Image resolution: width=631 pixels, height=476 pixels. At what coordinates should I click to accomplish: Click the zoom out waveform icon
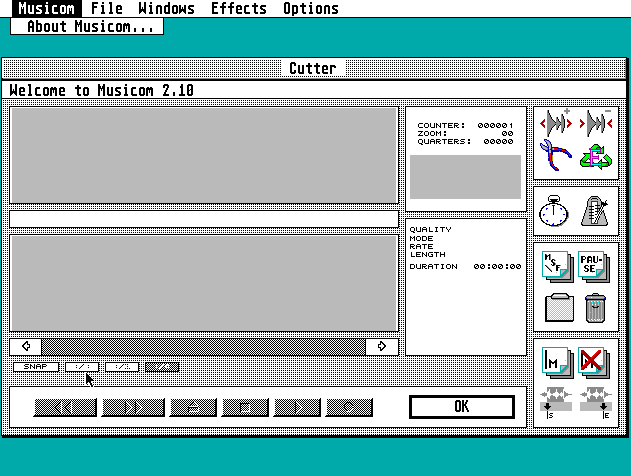(x=596, y=122)
